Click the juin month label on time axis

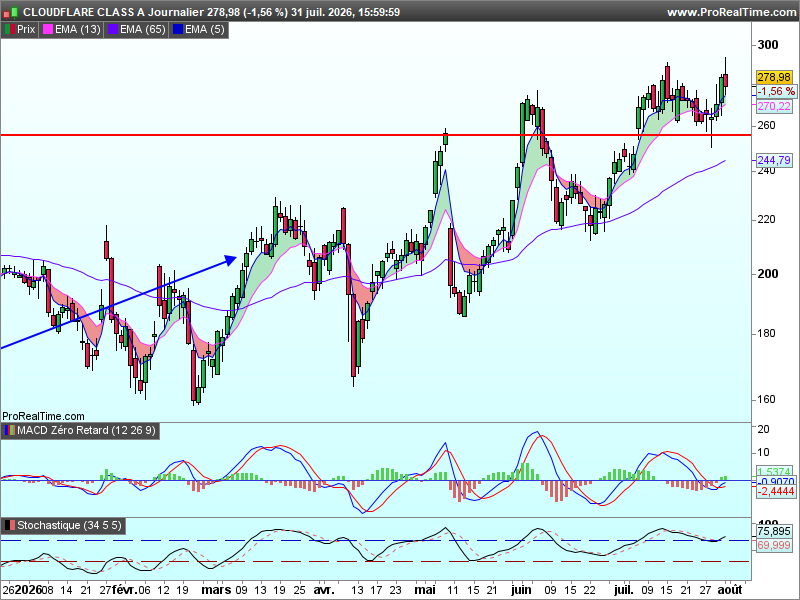click(521, 590)
